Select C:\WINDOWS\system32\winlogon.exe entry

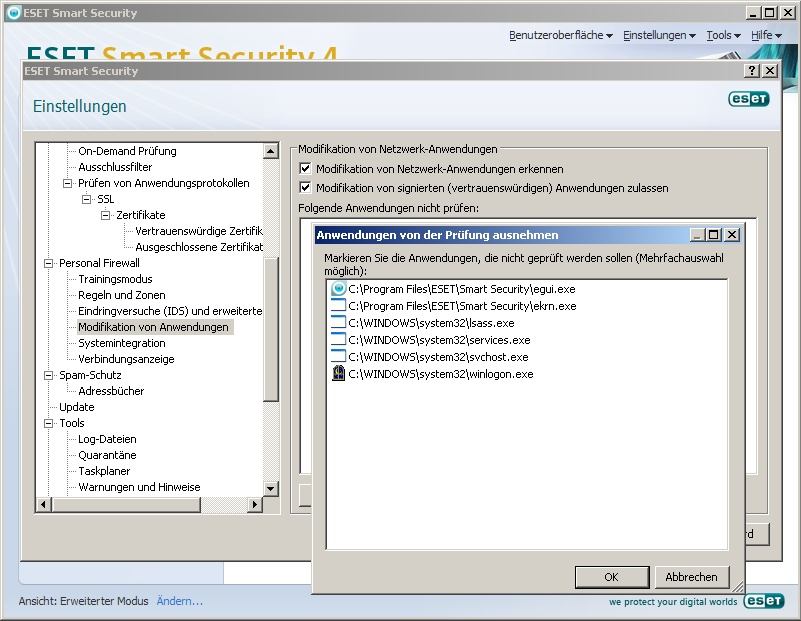coord(441,373)
